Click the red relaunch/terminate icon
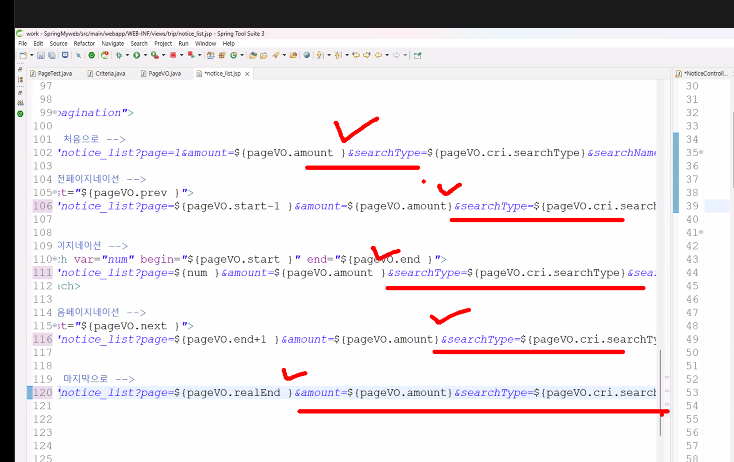 click(x=191, y=55)
